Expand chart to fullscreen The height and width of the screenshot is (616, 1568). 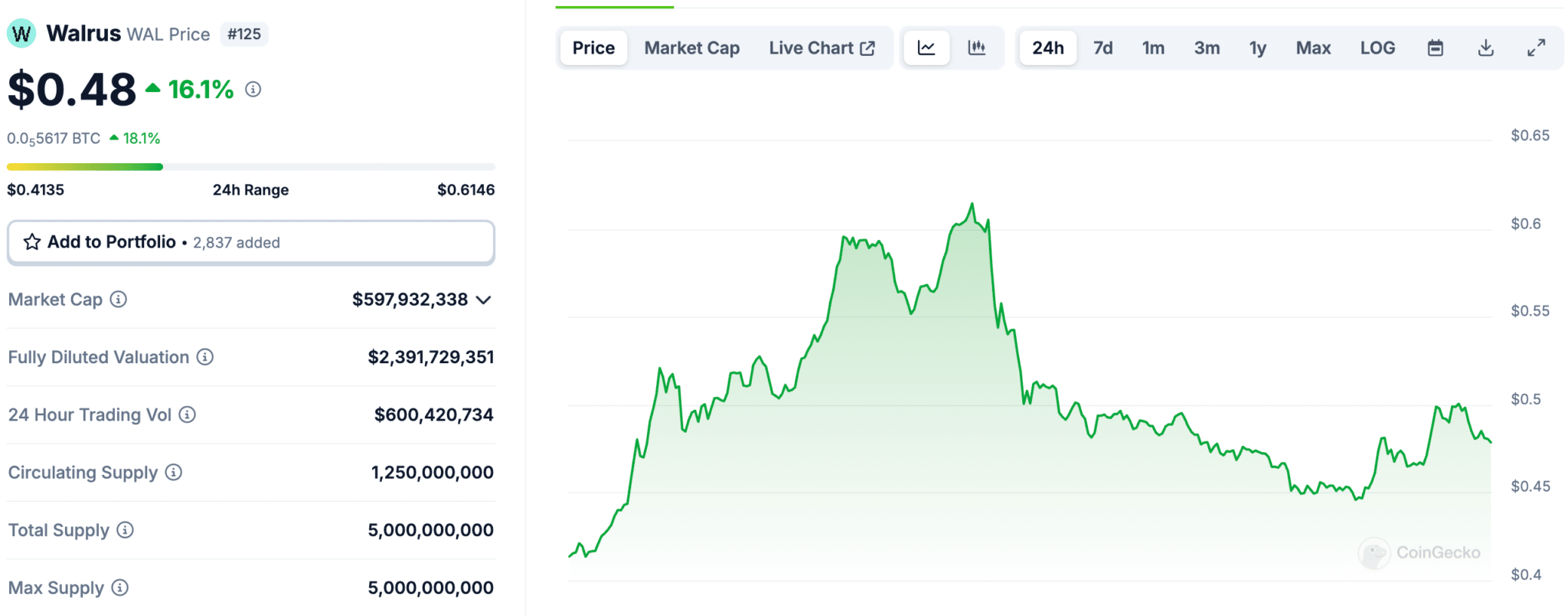click(1536, 48)
